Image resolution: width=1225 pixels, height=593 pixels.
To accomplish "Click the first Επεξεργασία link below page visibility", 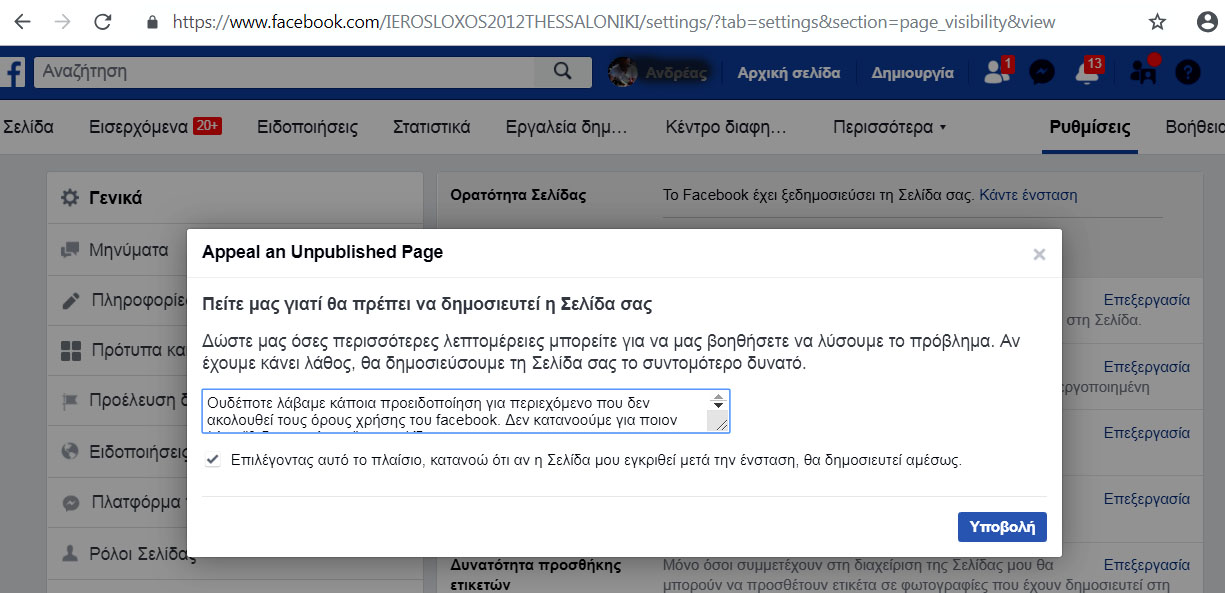I will tap(1146, 299).
